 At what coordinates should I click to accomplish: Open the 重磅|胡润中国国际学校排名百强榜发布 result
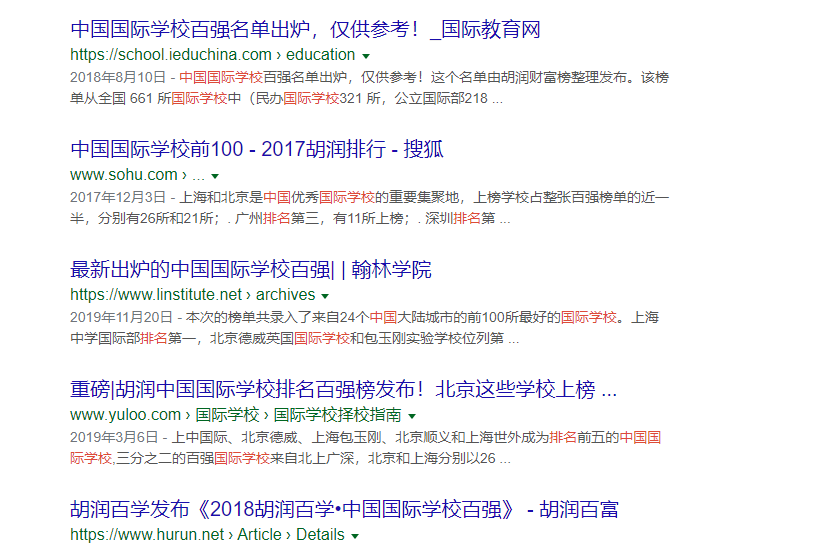click(x=343, y=389)
